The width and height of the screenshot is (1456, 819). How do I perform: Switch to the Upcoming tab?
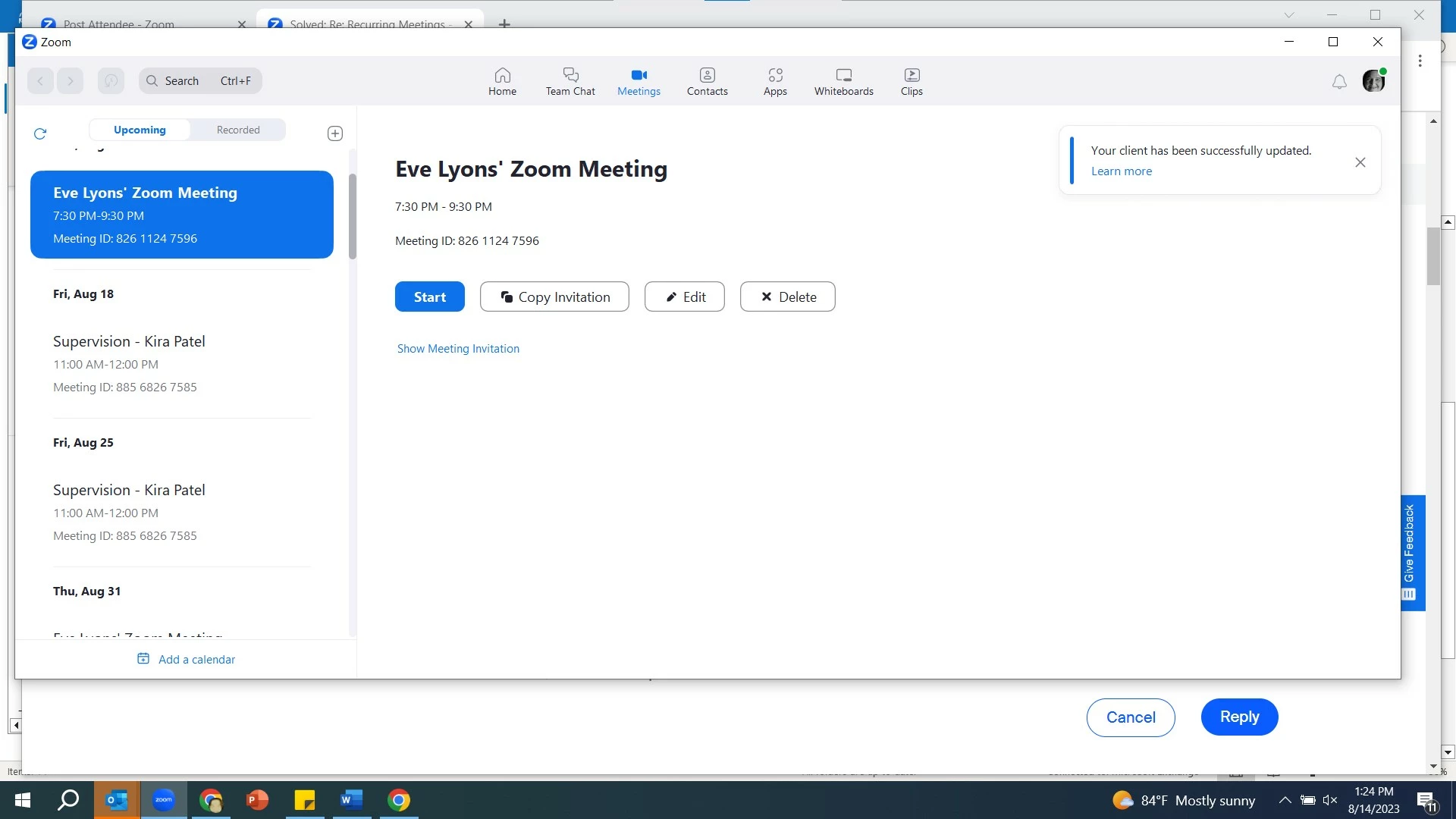coord(140,130)
